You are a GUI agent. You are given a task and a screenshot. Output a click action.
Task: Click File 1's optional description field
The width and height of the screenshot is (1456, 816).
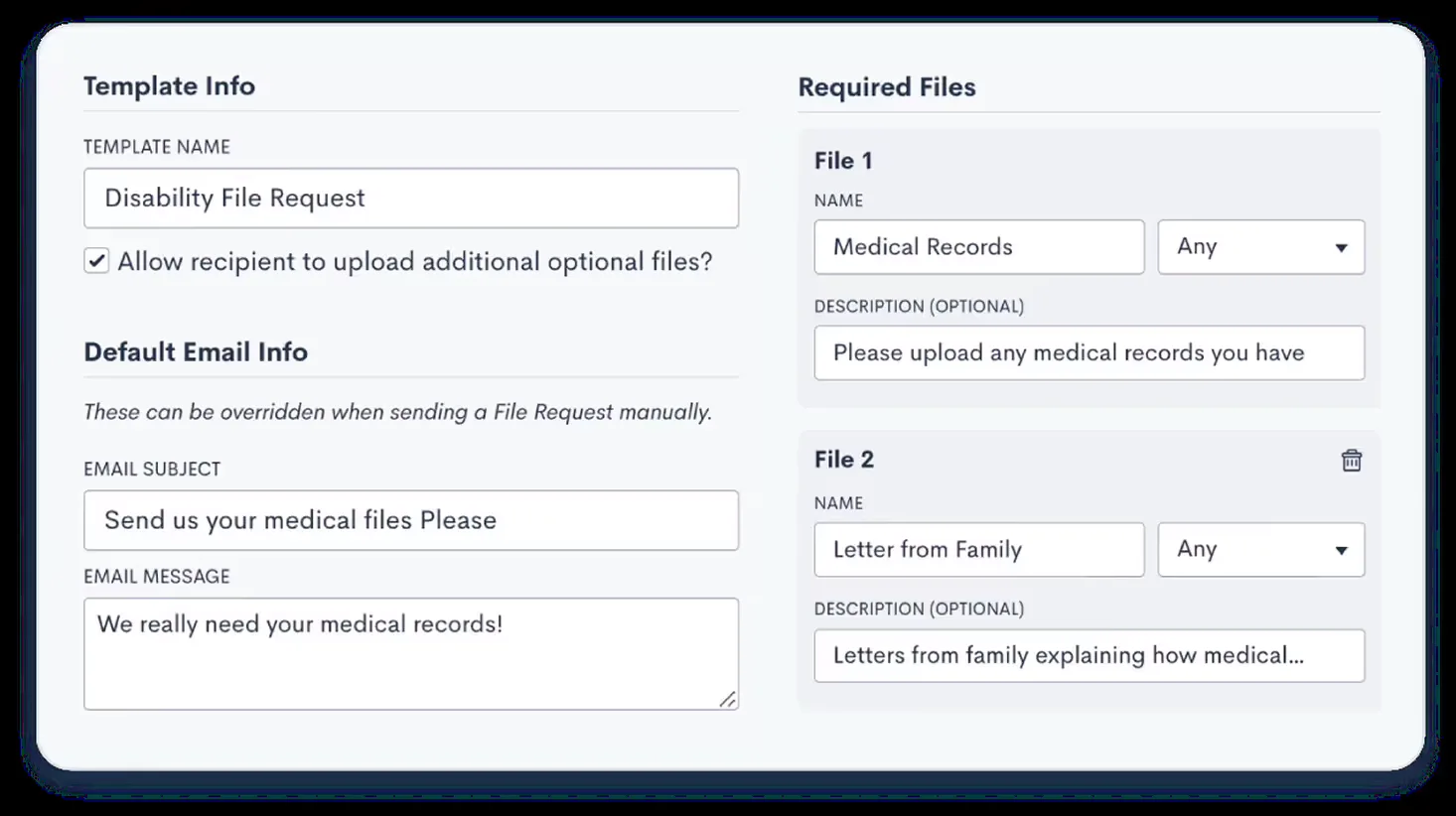tap(1089, 353)
